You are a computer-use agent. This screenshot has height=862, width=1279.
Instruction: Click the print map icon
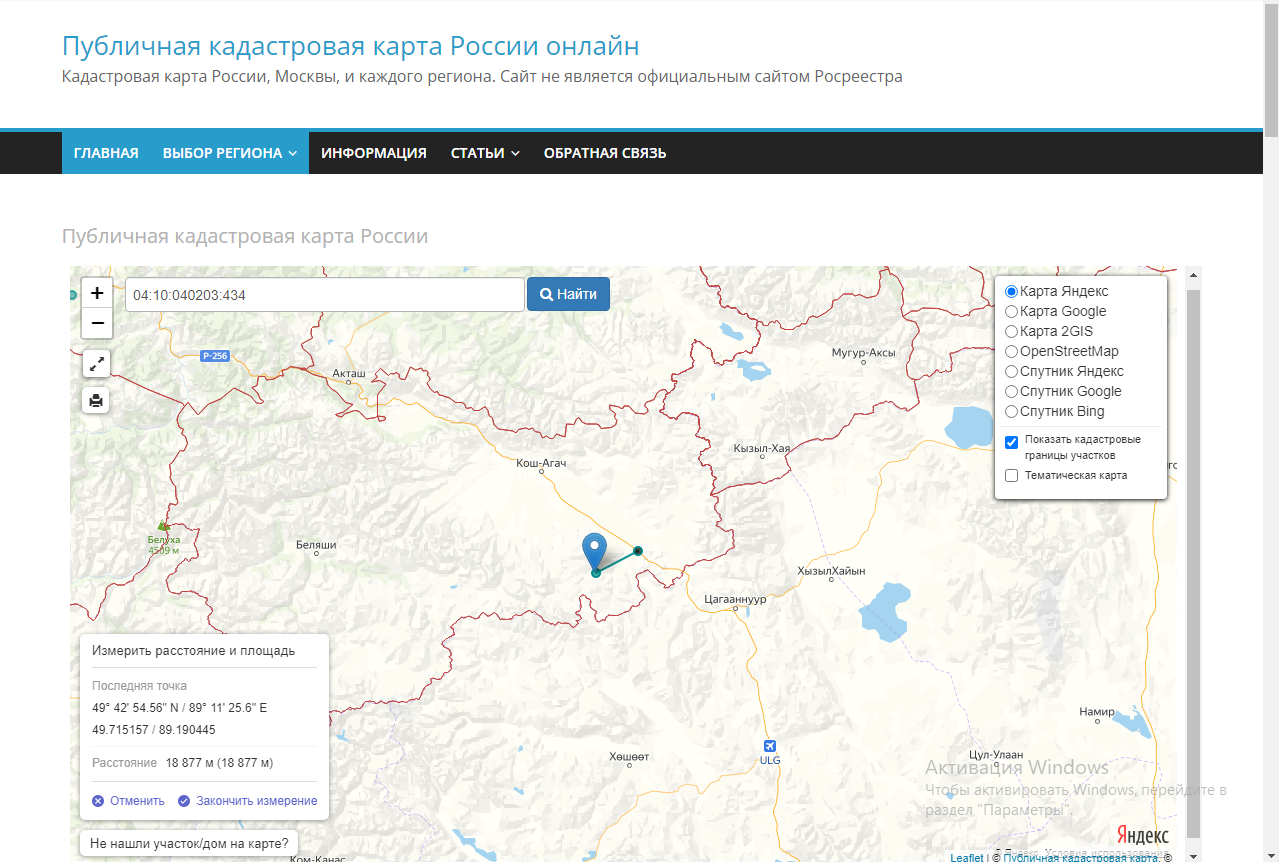coord(96,400)
